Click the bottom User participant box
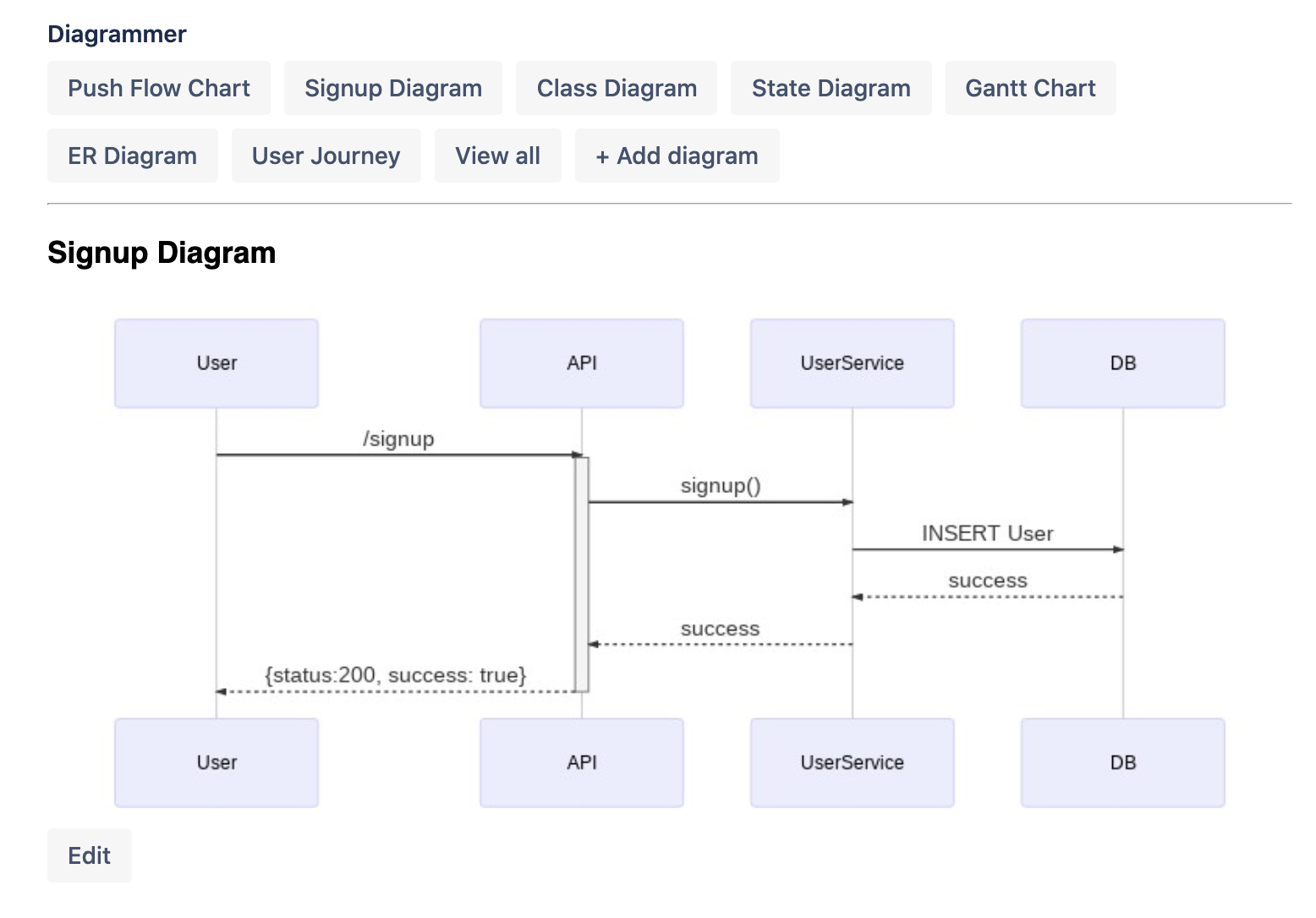This screenshot has height=918, width=1316. [217, 762]
